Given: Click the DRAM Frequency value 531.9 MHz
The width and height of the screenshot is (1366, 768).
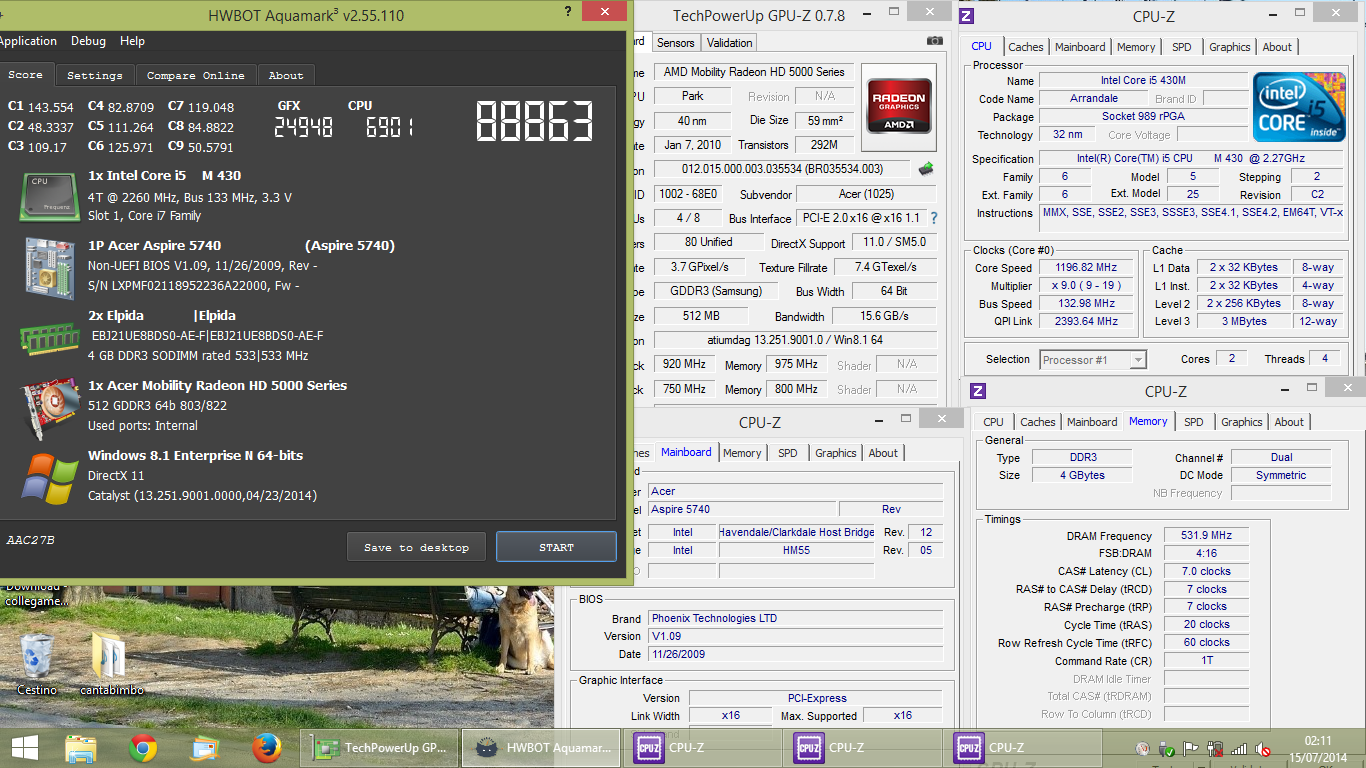Looking at the screenshot, I should pos(1206,536).
